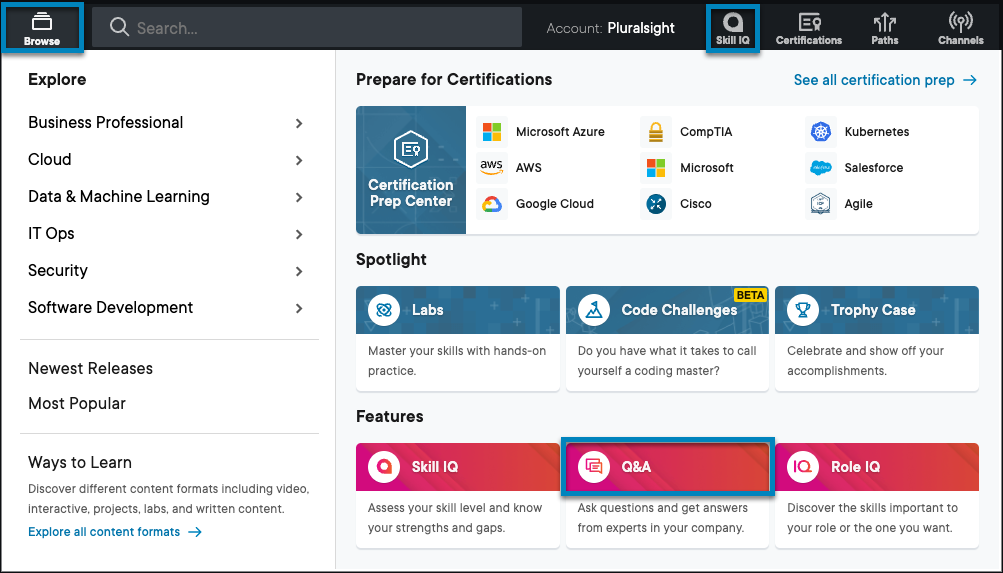Select Cloud in Explore list

[50, 159]
